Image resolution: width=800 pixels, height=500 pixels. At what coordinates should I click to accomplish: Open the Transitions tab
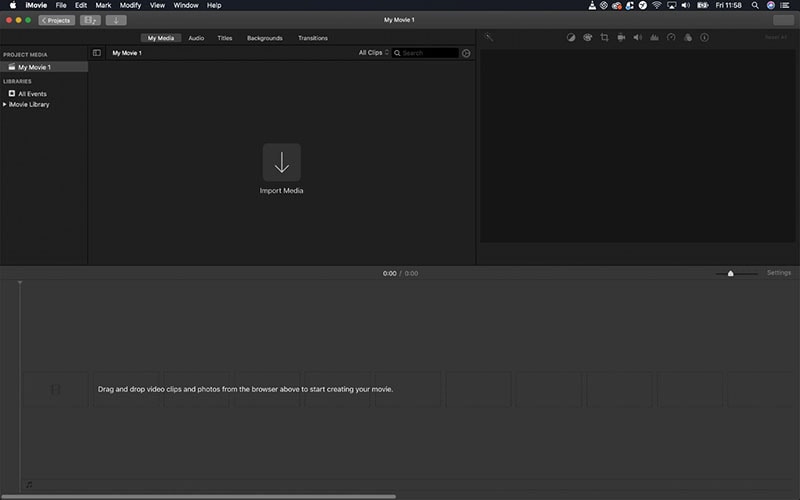pyautogui.click(x=313, y=38)
